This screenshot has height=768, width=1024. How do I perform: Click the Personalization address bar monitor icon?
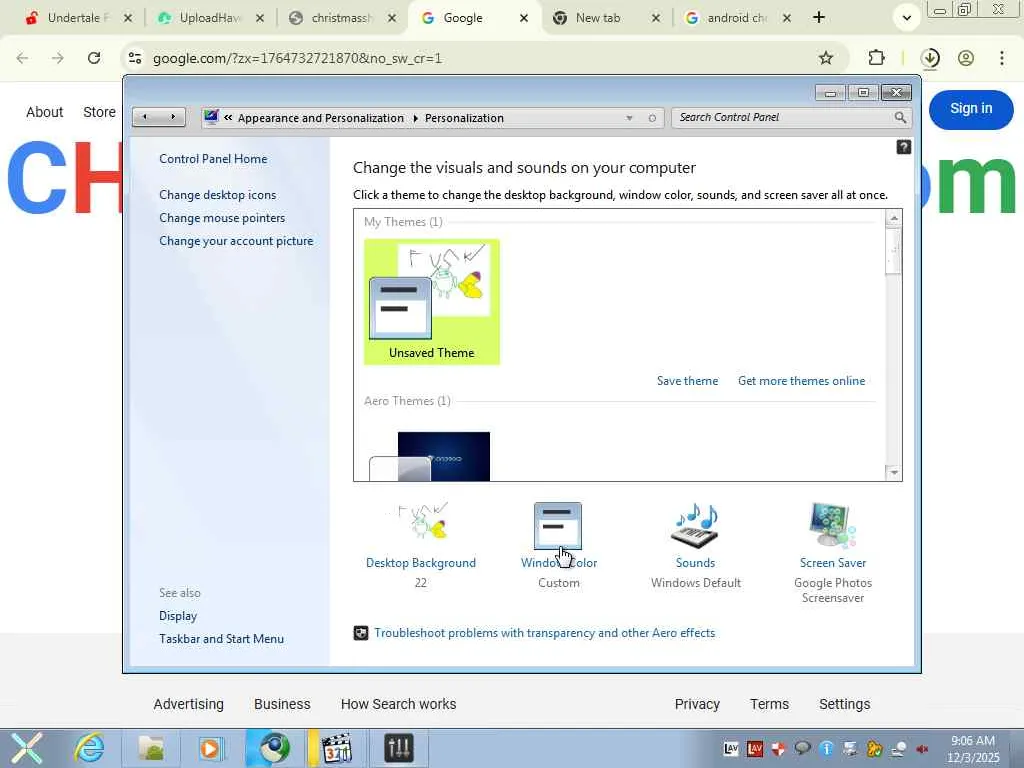click(210, 118)
